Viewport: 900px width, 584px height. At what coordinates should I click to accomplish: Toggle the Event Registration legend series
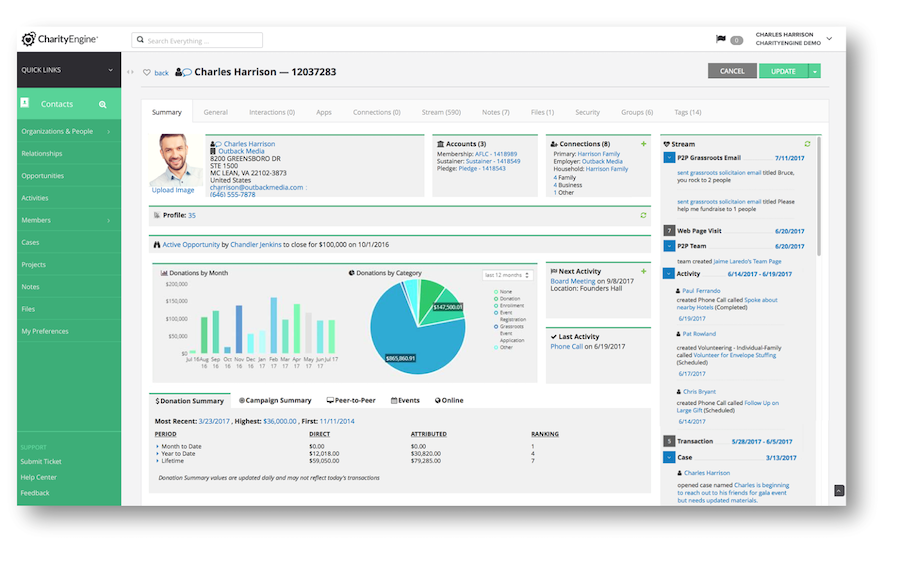(510, 316)
